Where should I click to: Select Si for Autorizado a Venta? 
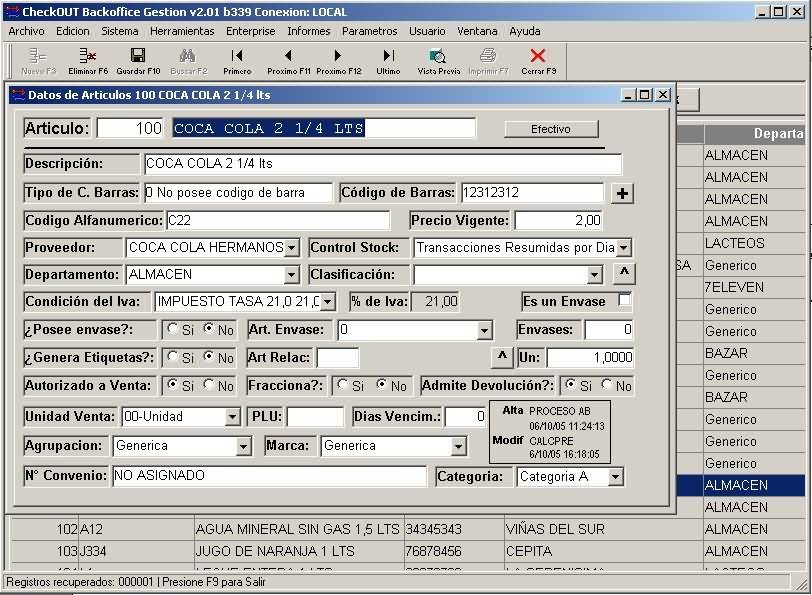tap(172, 385)
